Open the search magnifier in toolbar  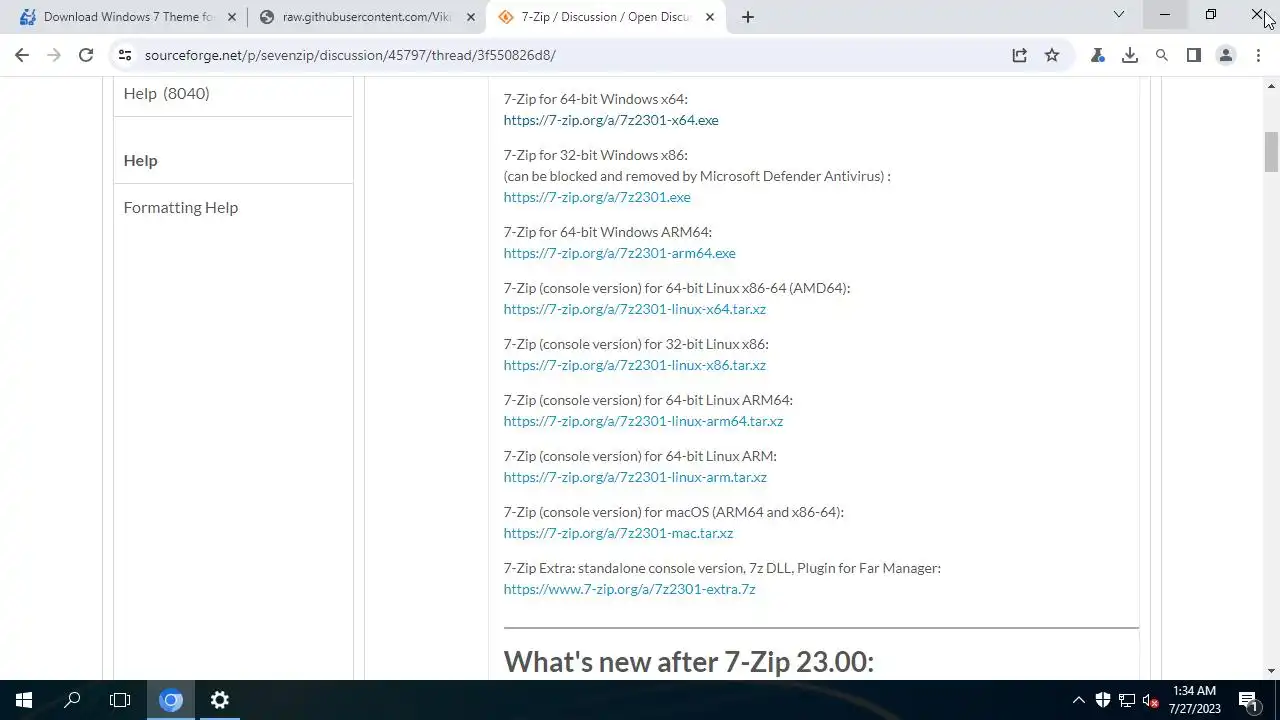(x=1162, y=55)
